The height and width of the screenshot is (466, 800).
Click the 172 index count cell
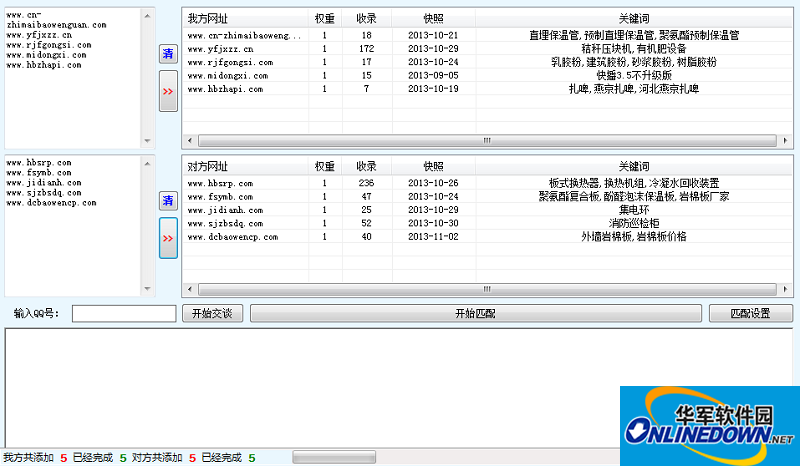[x=366, y=49]
